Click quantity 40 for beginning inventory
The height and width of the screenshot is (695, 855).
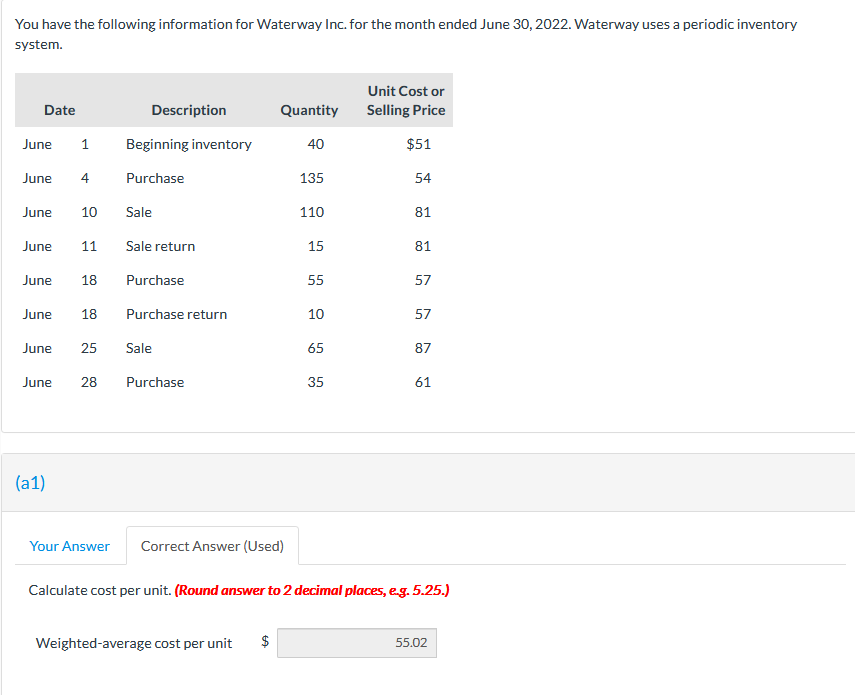click(315, 144)
